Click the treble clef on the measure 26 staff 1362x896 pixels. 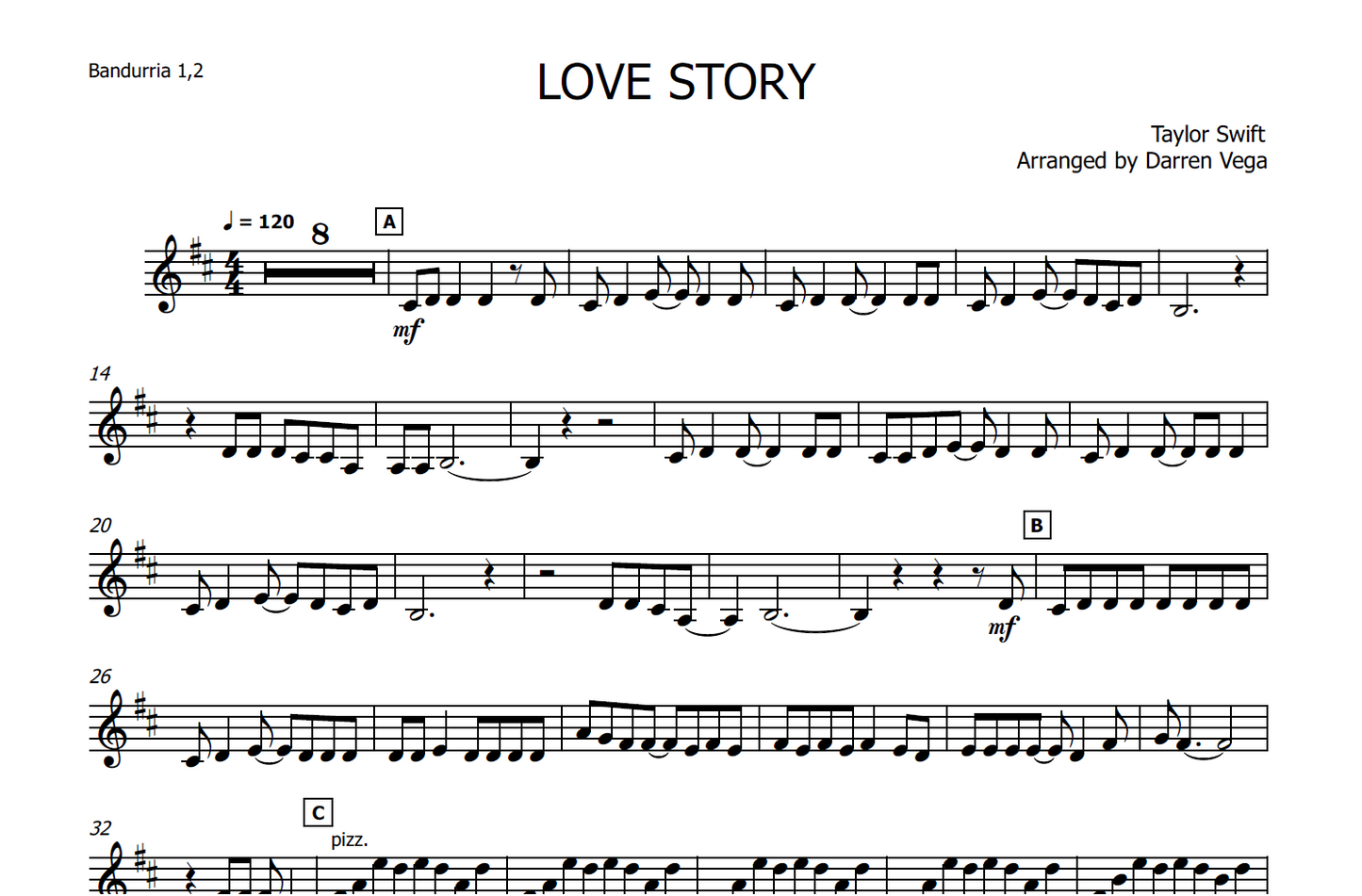pos(111,728)
